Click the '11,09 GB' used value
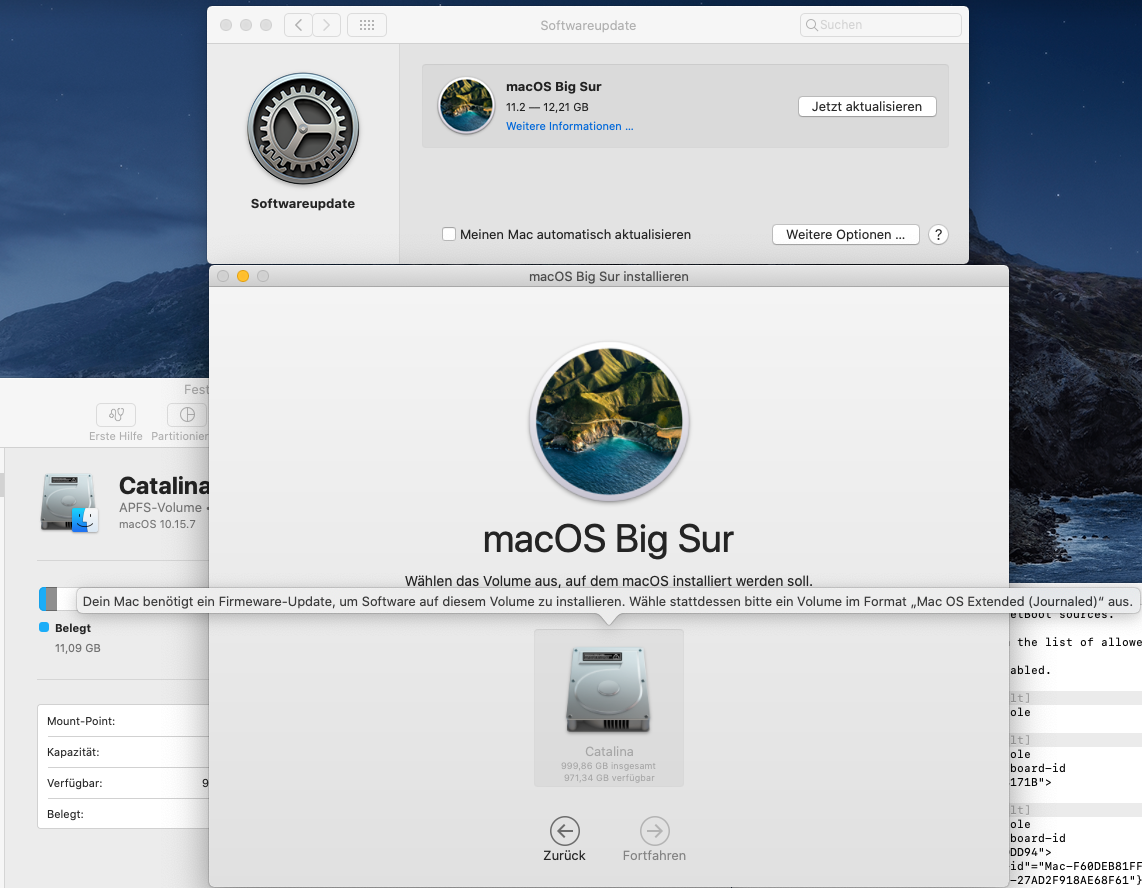The height and width of the screenshot is (888, 1142). click(78, 648)
